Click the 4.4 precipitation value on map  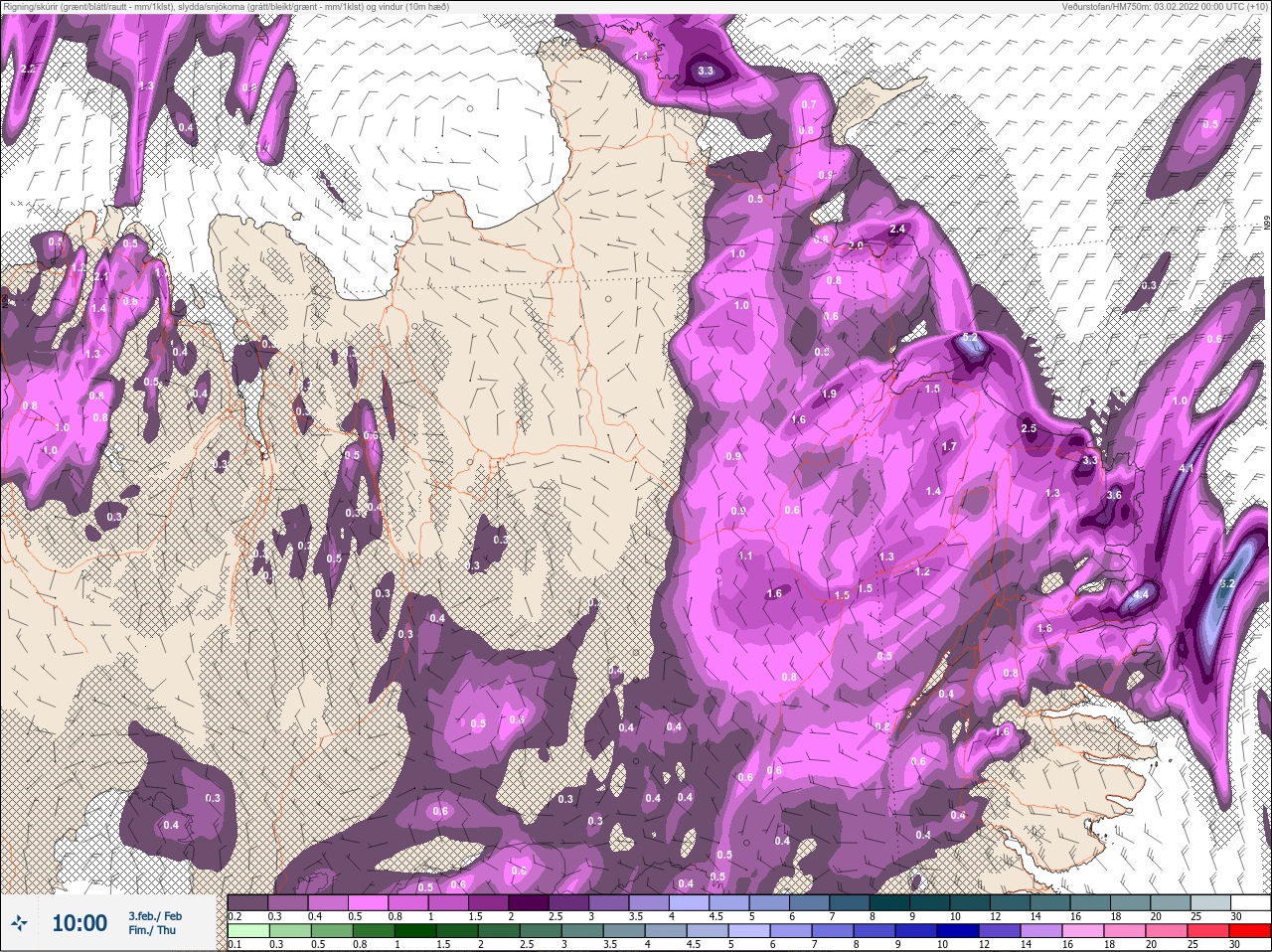pos(1141,594)
